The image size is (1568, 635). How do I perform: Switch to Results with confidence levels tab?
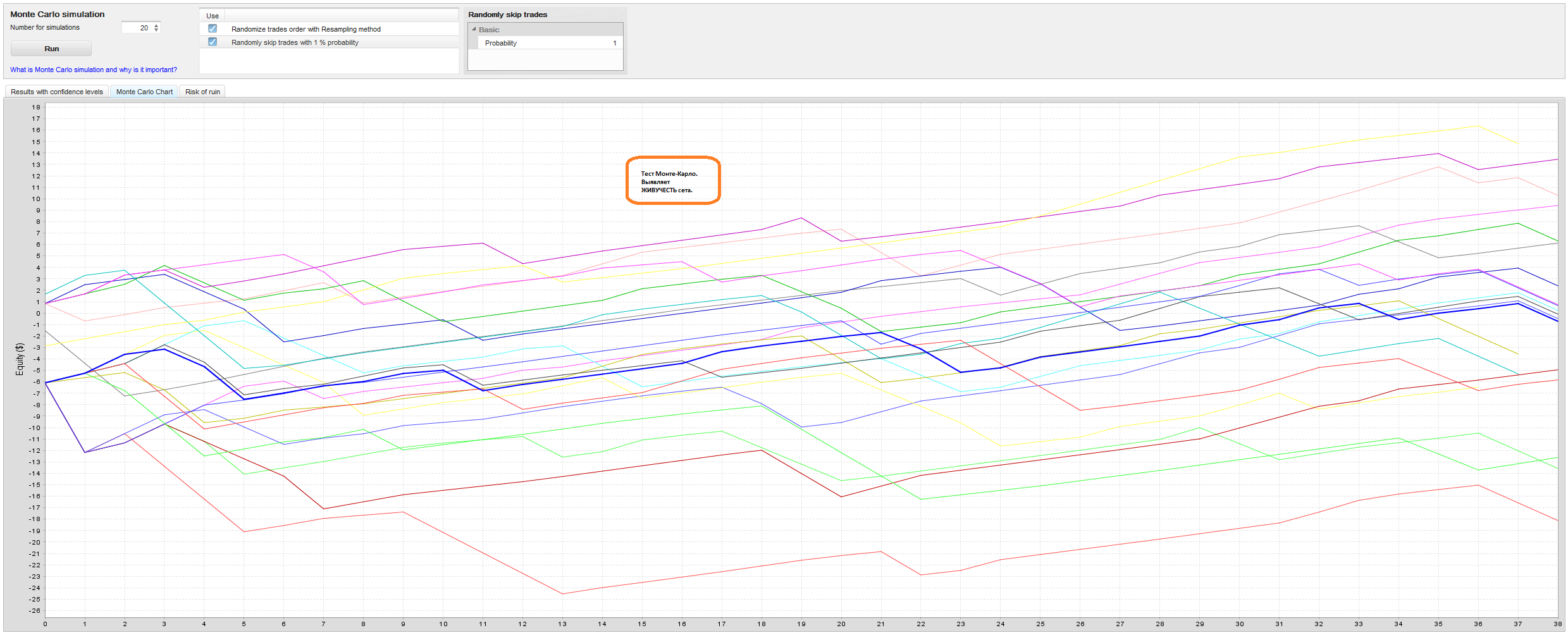pyautogui.click(x=57, y=92)
